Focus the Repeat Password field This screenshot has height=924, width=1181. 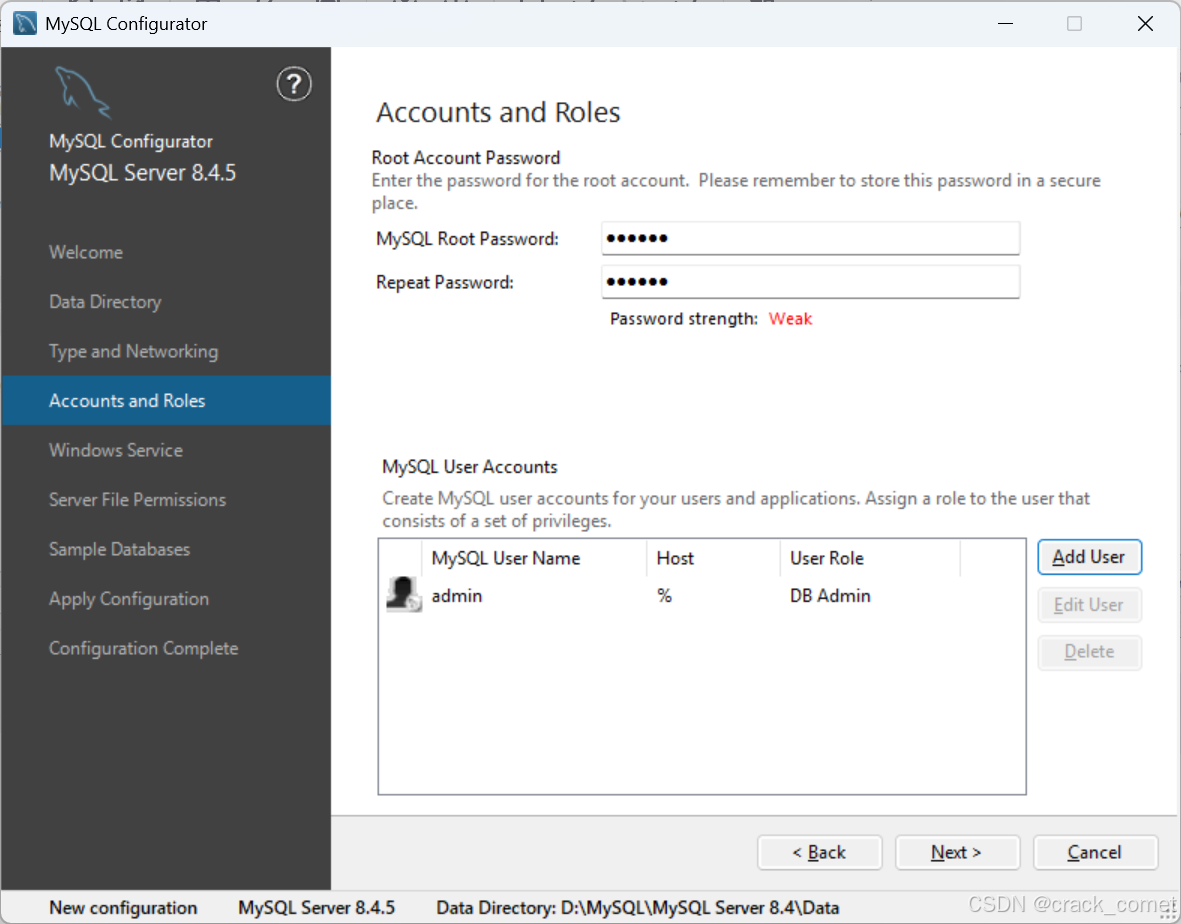pyautogui.click(x=810, y=282)
